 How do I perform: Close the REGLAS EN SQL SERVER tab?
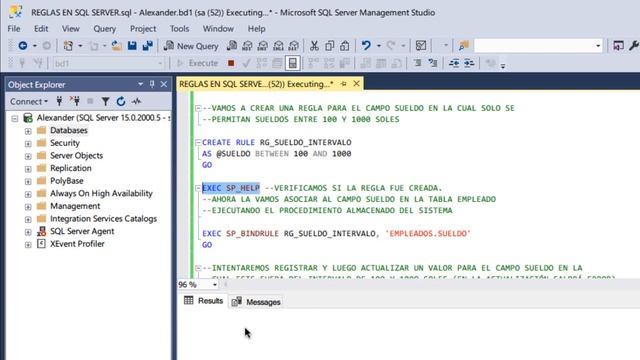pyautogui.click(x=356, y=84)
